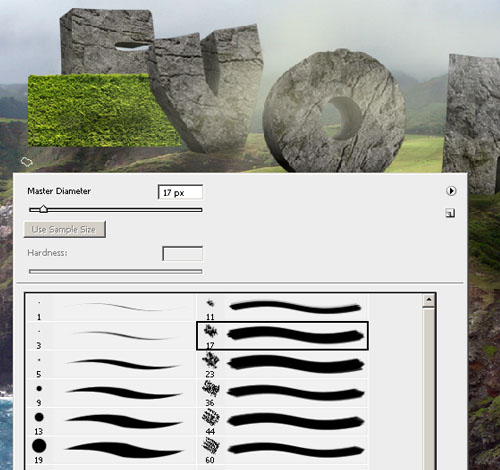Click the Hardness value field
Viewport: 500px width, 470px height.
tap(183, 254)
